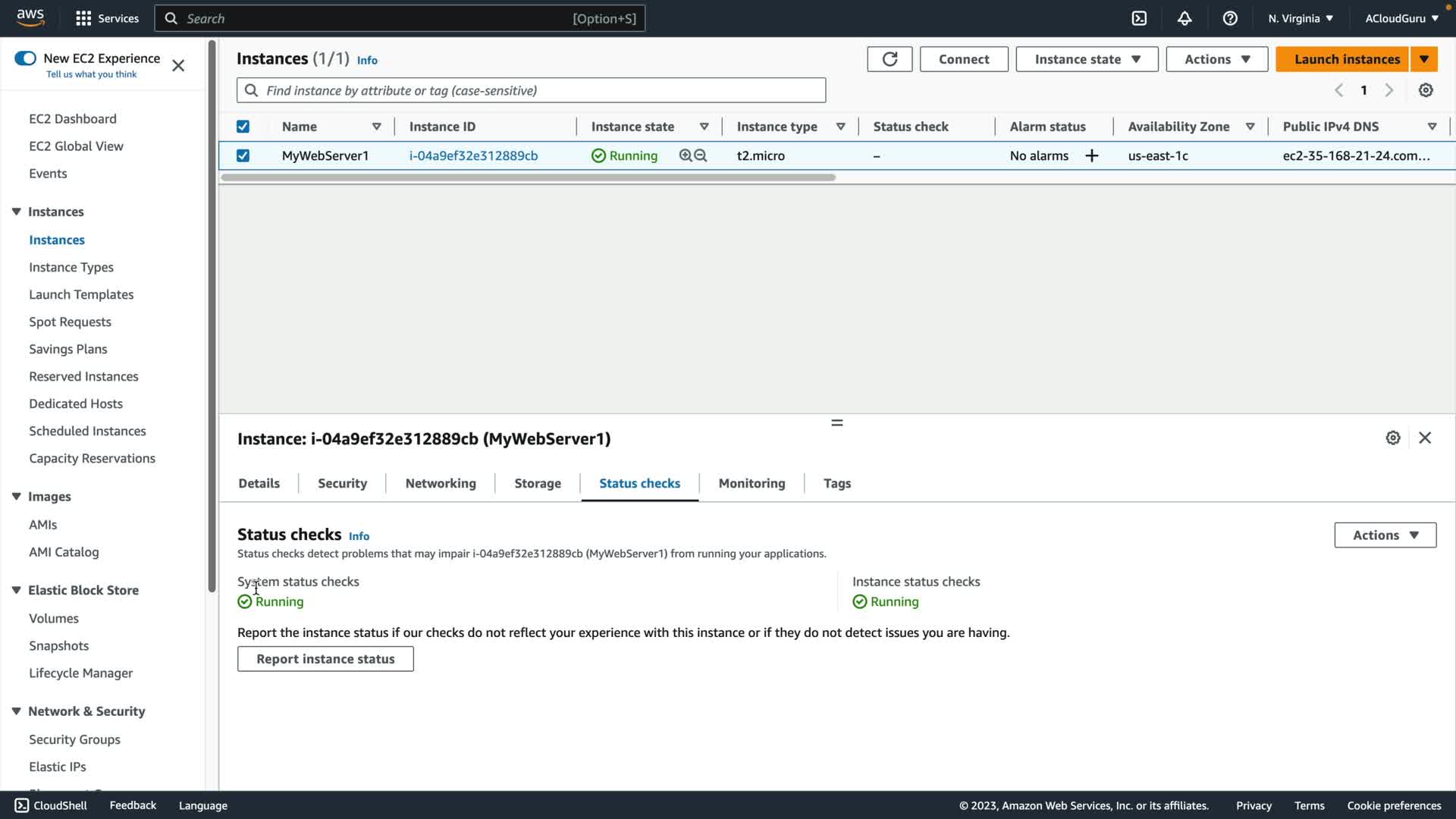
Task: Click the horizontal scrollbar under the instances table
Action: pos(528,177)
